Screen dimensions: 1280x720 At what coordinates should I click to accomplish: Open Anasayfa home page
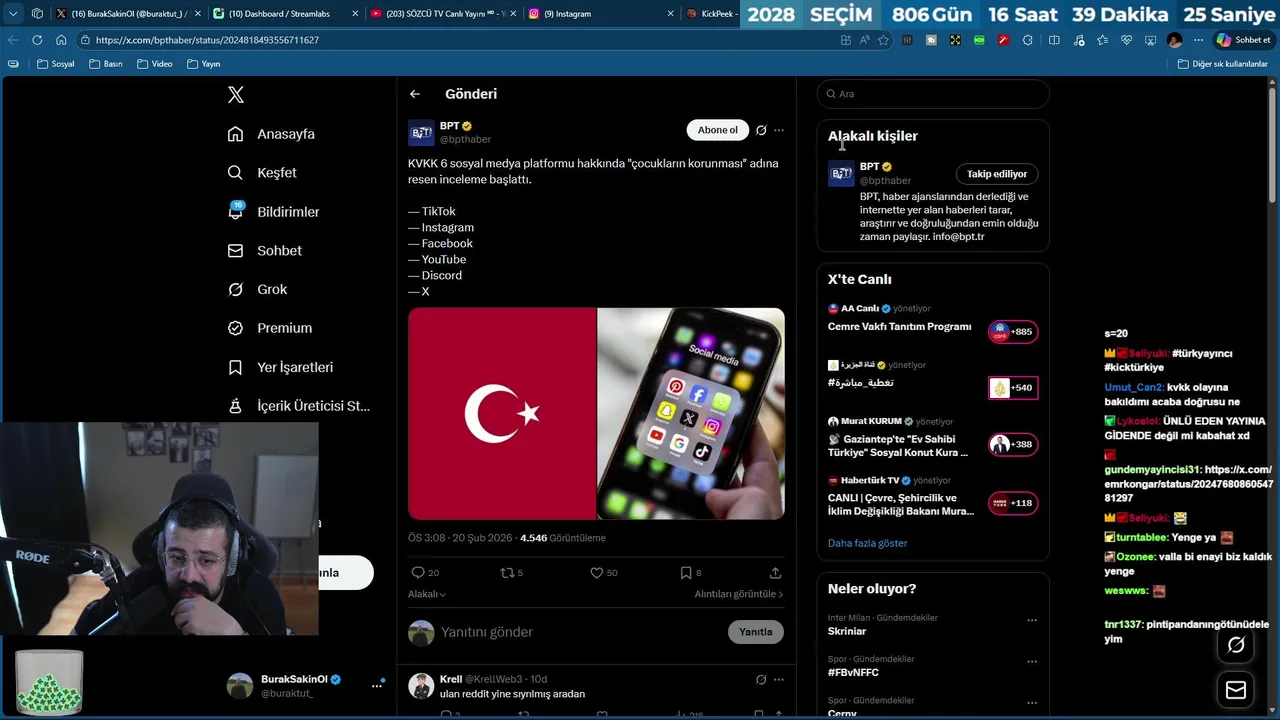point(271,134)
